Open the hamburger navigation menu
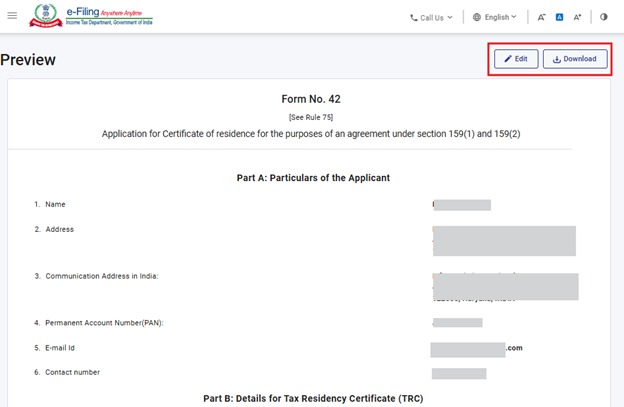 (x=12, y=16)
